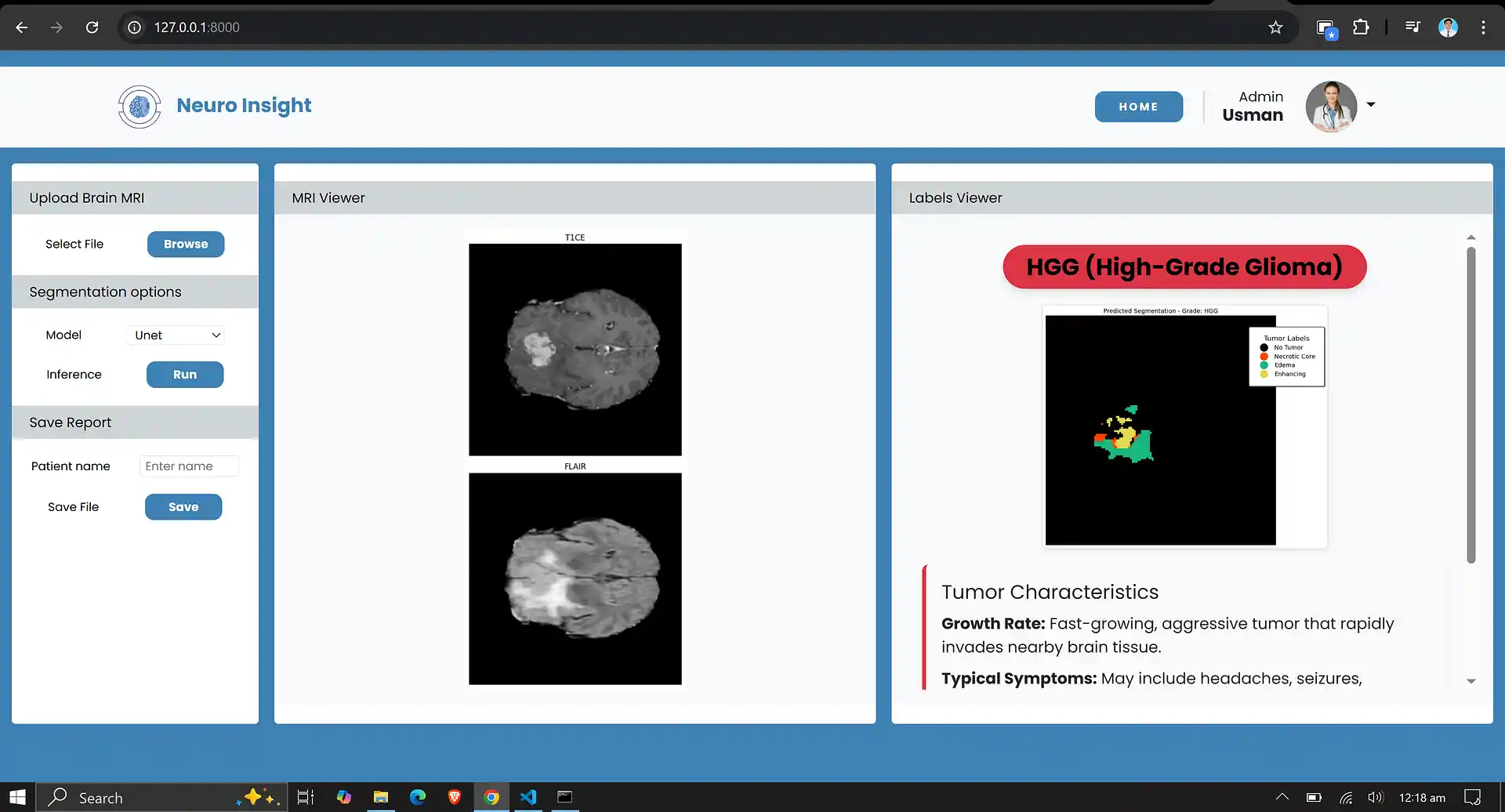The image size is (1505, 812).
Task: Open the media control icon in Chrome toolbar
Action: (1413, 27)
